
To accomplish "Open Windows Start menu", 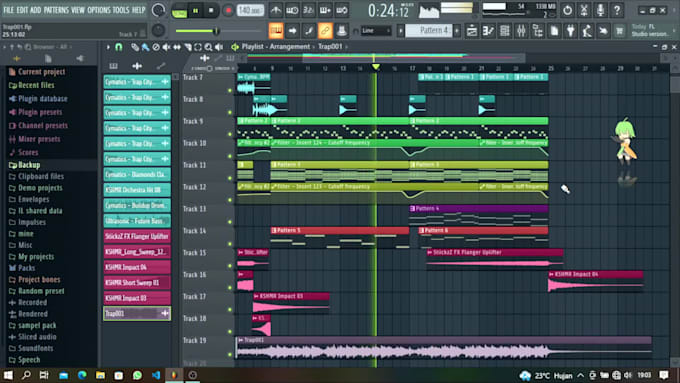I will click(8, 375).
